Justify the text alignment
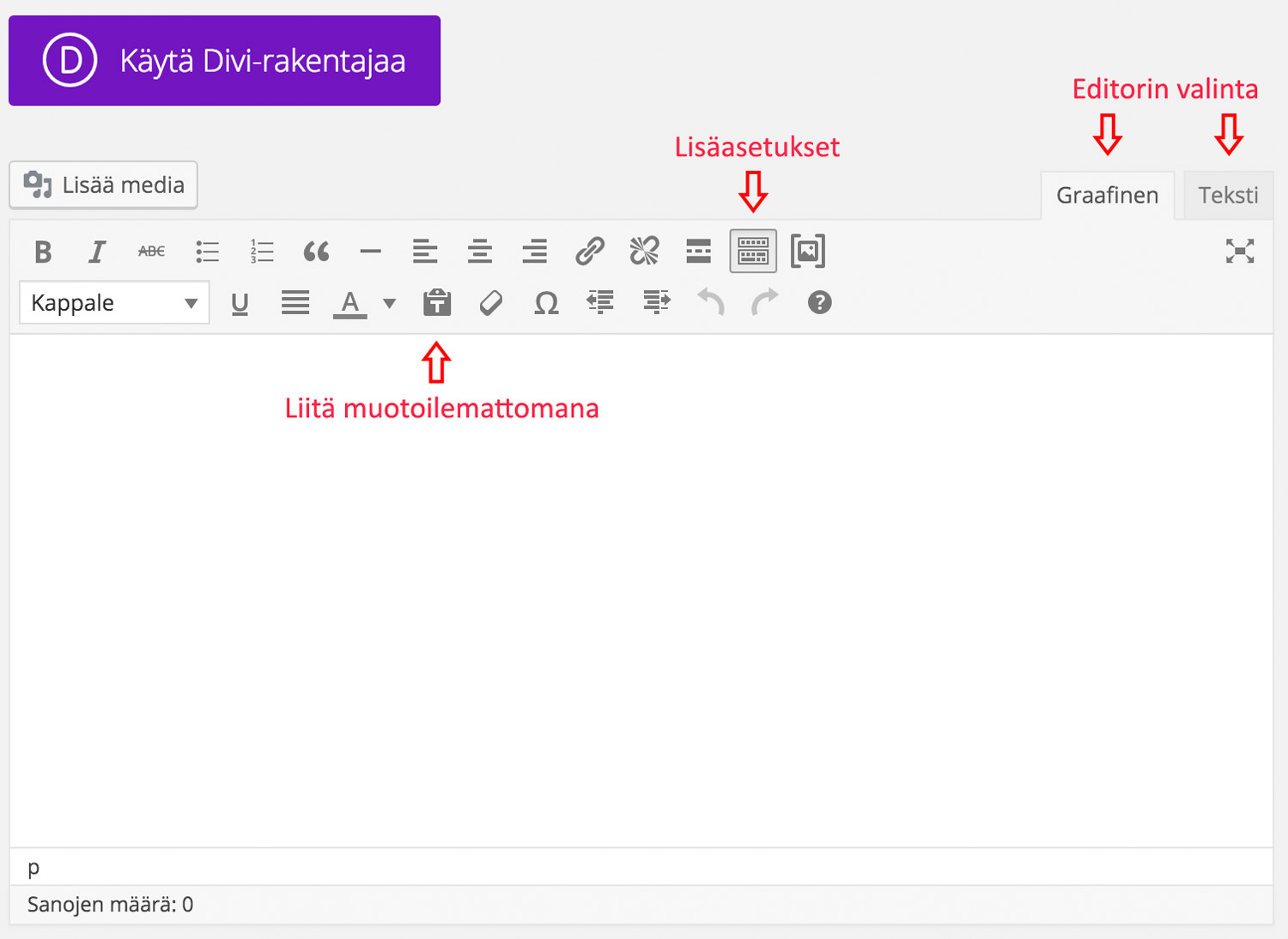This screenshot has width=1288, height=939. click(295, 303)
